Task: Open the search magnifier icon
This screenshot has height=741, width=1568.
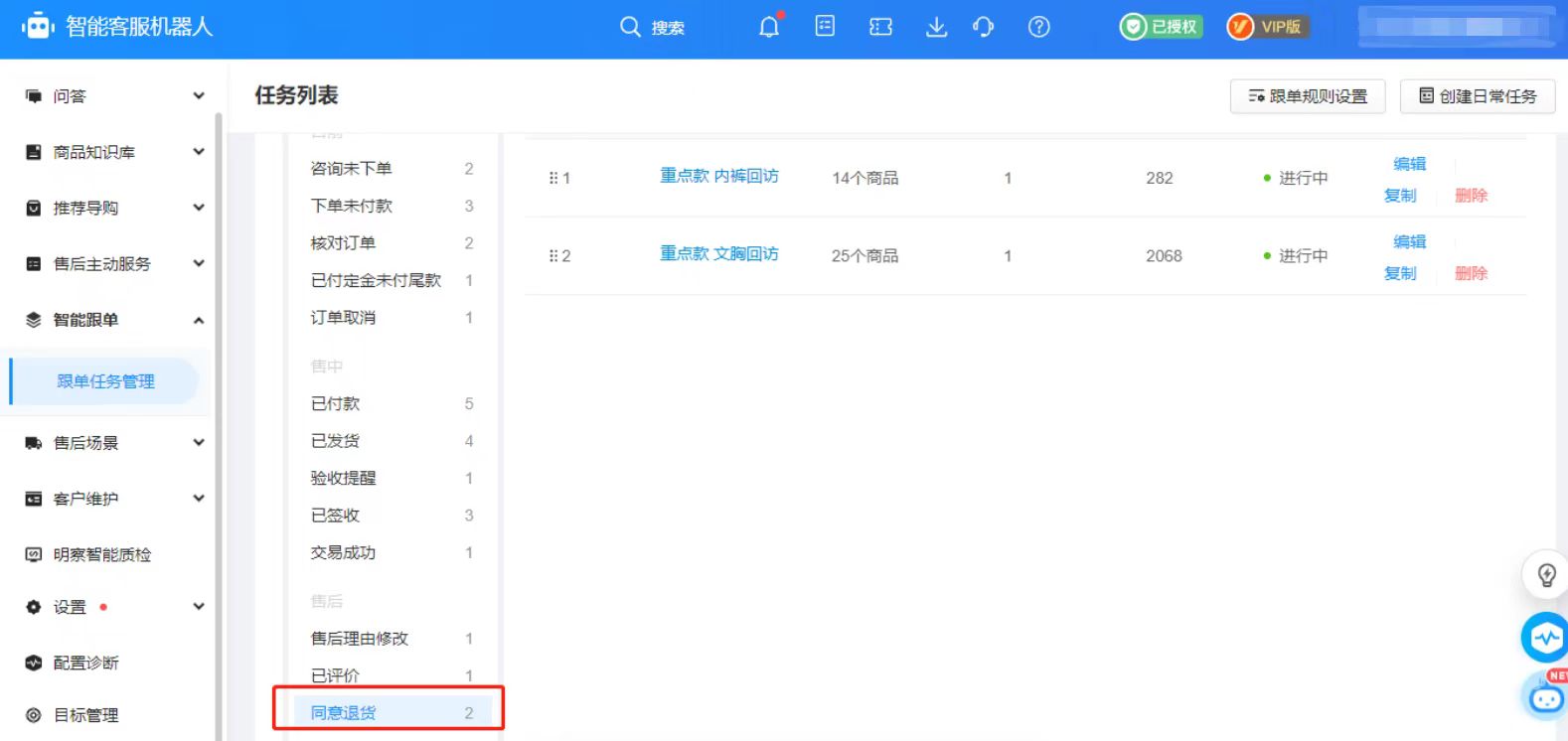Action: [x=630, y=27]
